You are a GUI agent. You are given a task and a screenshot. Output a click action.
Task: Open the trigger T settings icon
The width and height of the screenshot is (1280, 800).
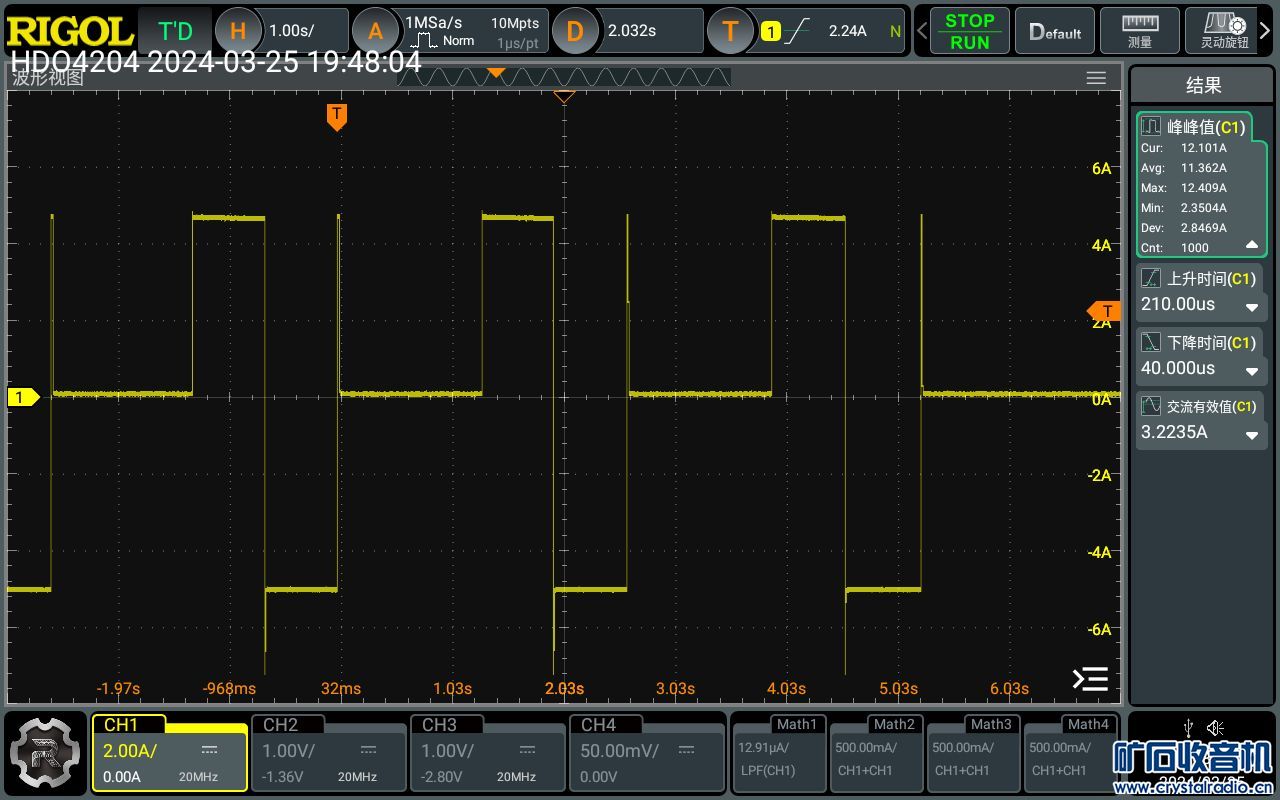click(x=730, y=31)
